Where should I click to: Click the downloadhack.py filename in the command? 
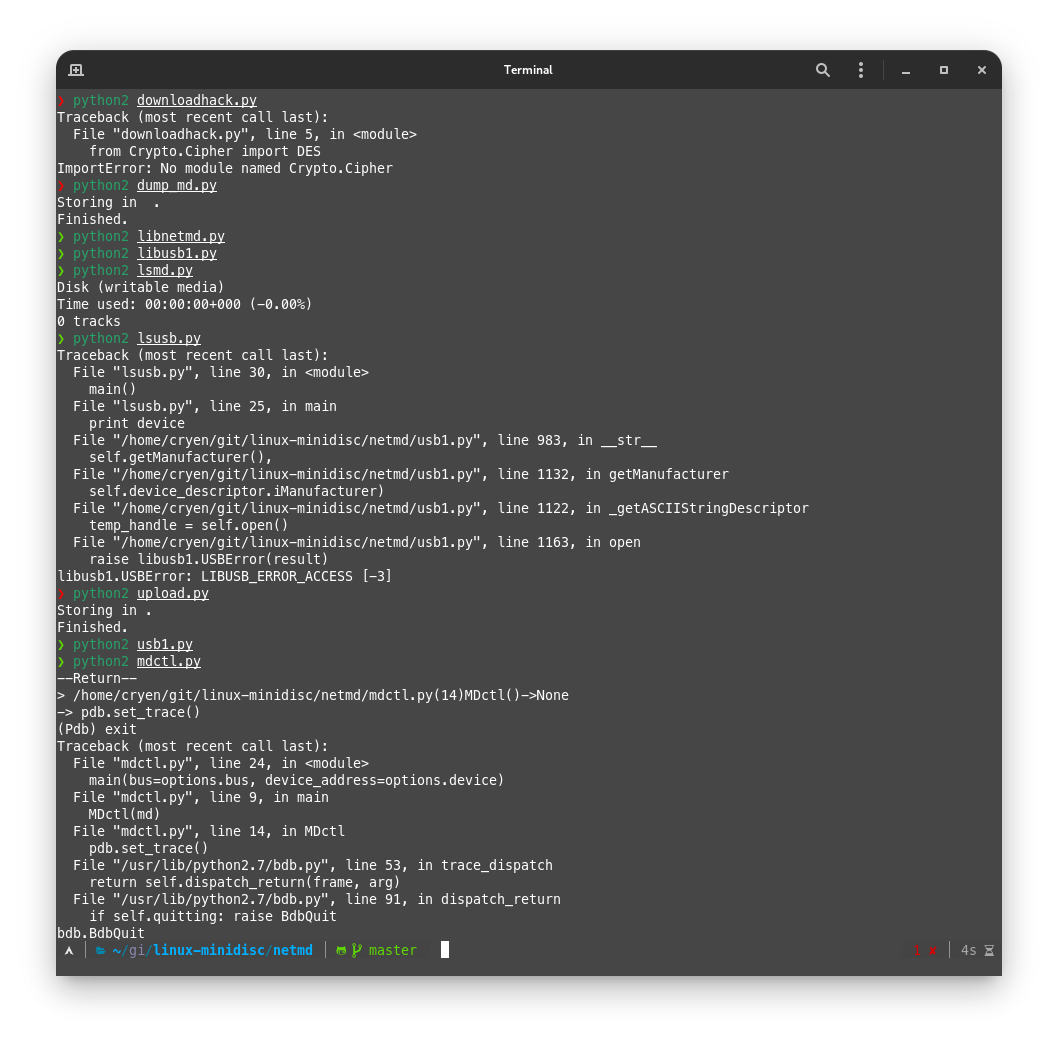click(x=196, y=101)
